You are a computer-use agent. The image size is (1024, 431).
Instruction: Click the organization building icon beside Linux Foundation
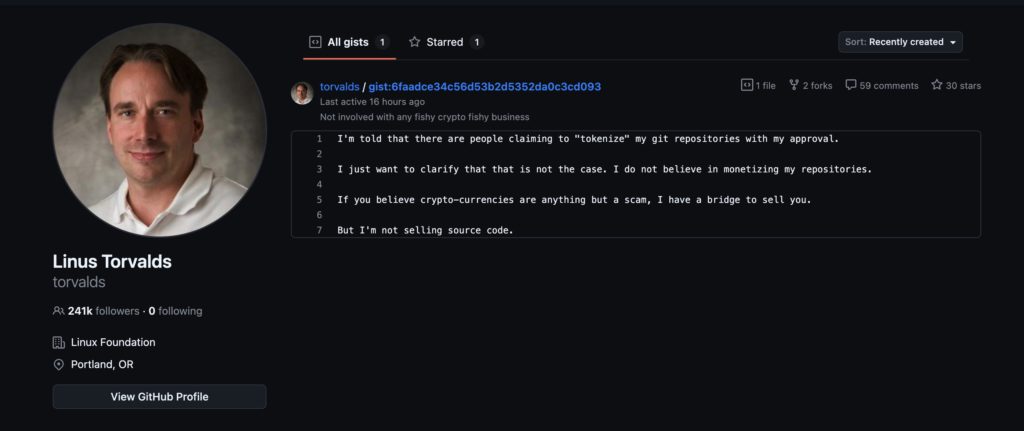[59, 342]
